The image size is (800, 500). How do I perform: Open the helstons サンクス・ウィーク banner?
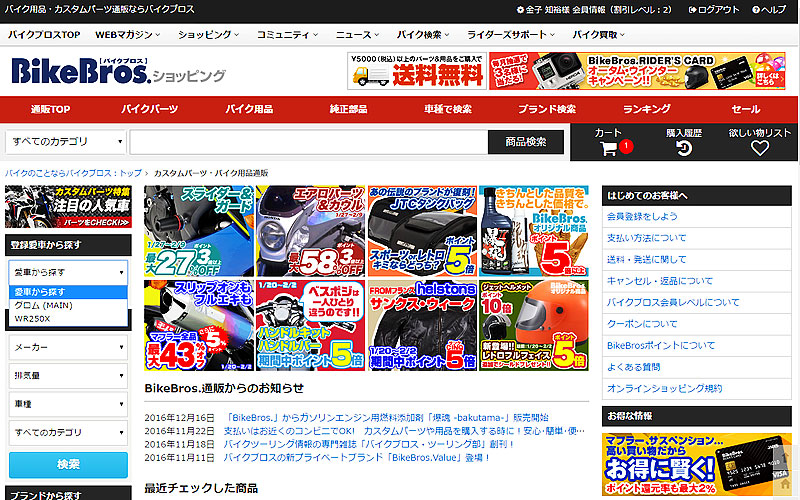click(422, 325)
